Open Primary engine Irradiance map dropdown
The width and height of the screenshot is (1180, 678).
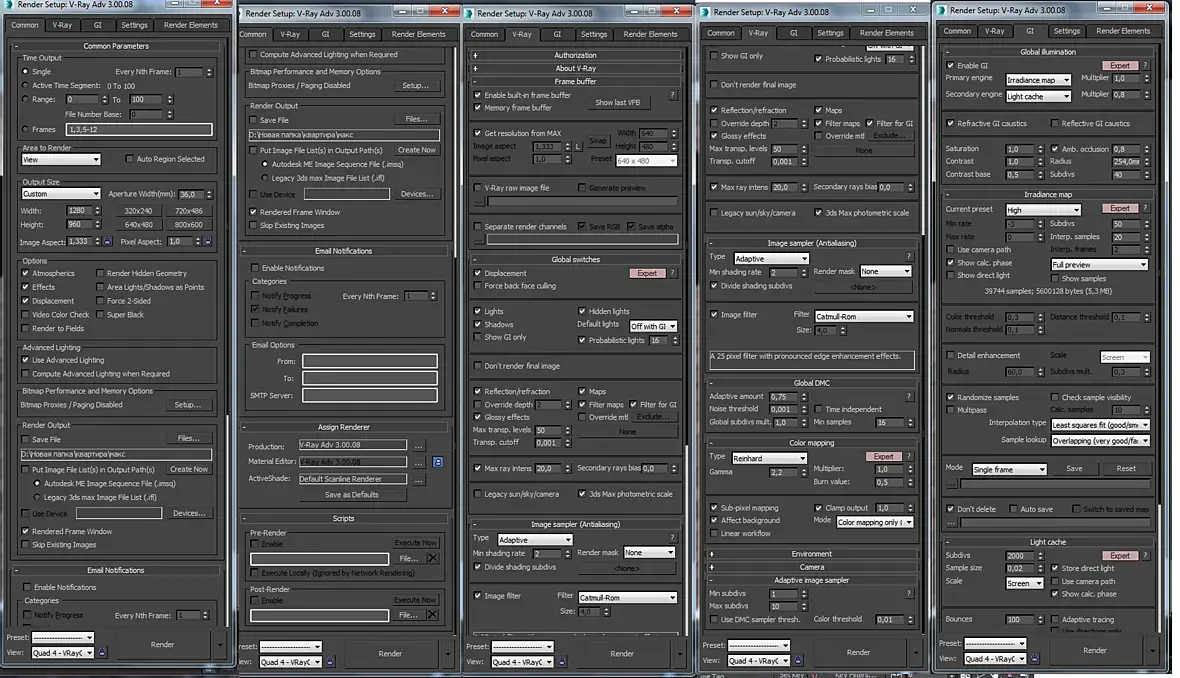[1039, 80]
